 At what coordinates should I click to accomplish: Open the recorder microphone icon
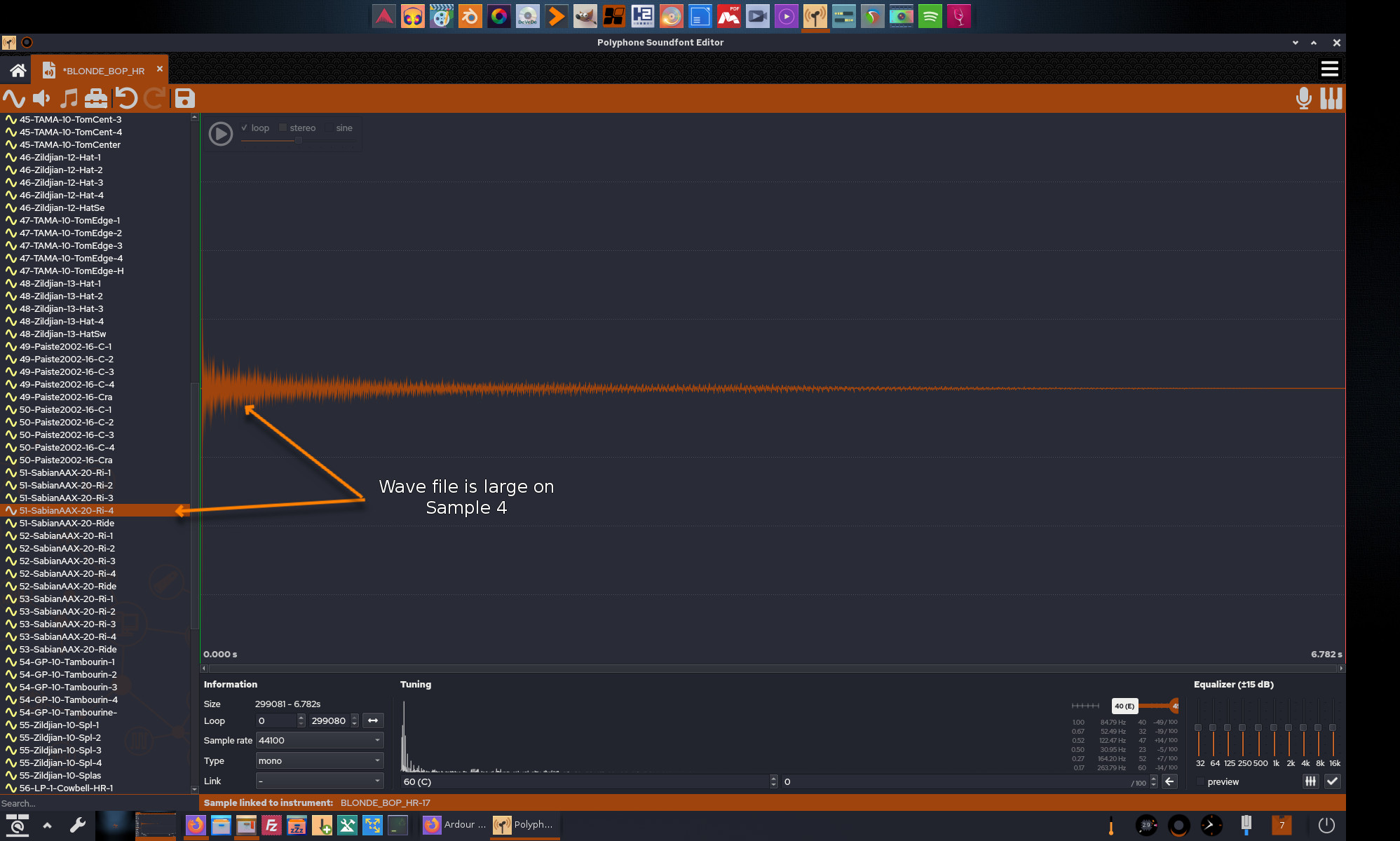pos(1303,99)
